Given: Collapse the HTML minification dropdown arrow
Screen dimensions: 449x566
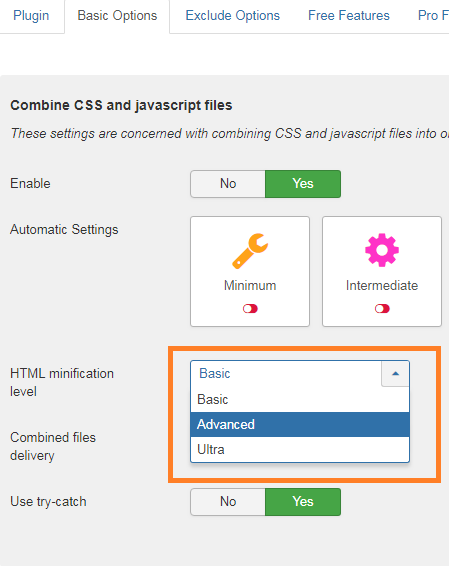Looking at the screenshot, I should pos(395,374).
